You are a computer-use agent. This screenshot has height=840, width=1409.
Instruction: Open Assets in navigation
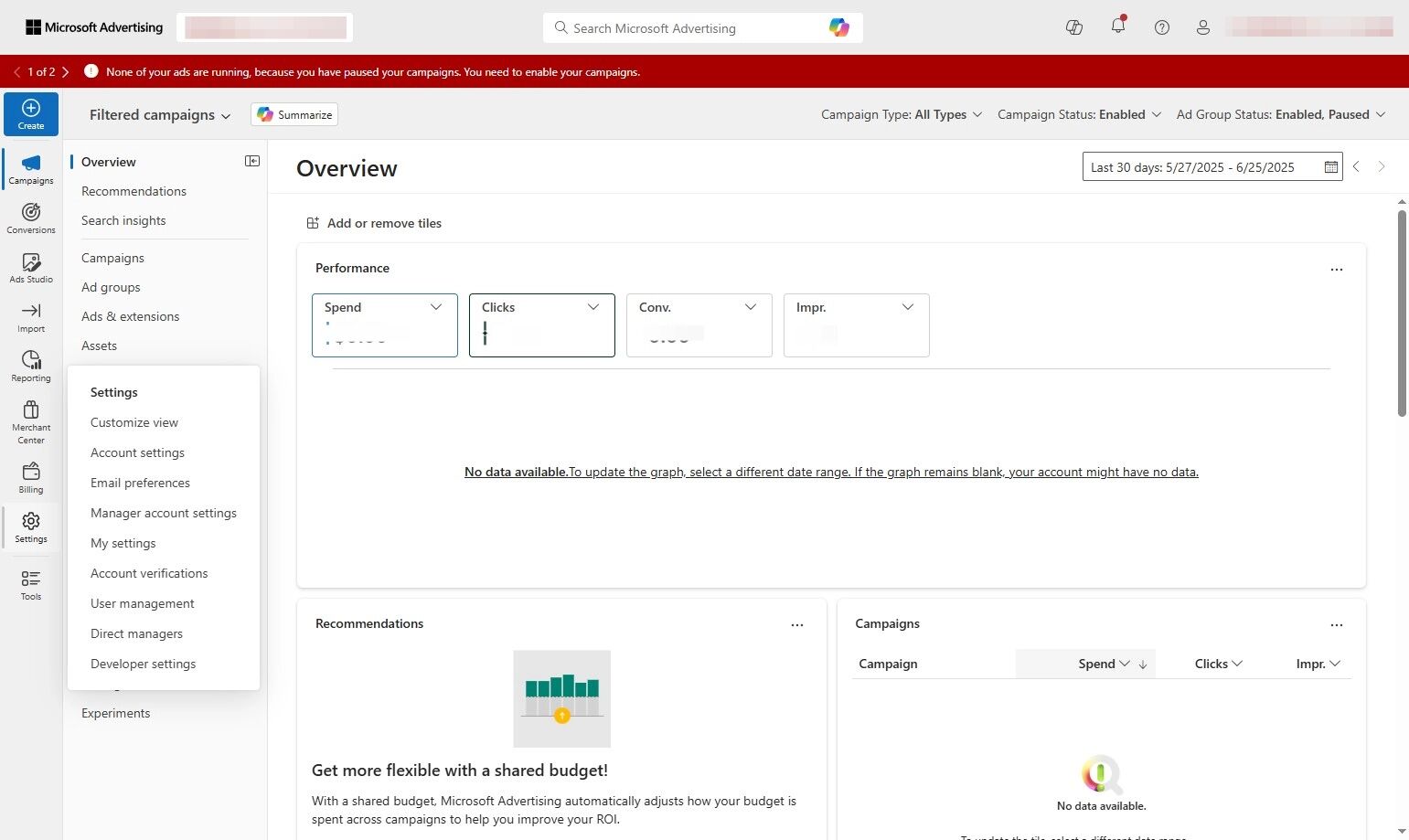pyautogui.click(x=99, y=346)
